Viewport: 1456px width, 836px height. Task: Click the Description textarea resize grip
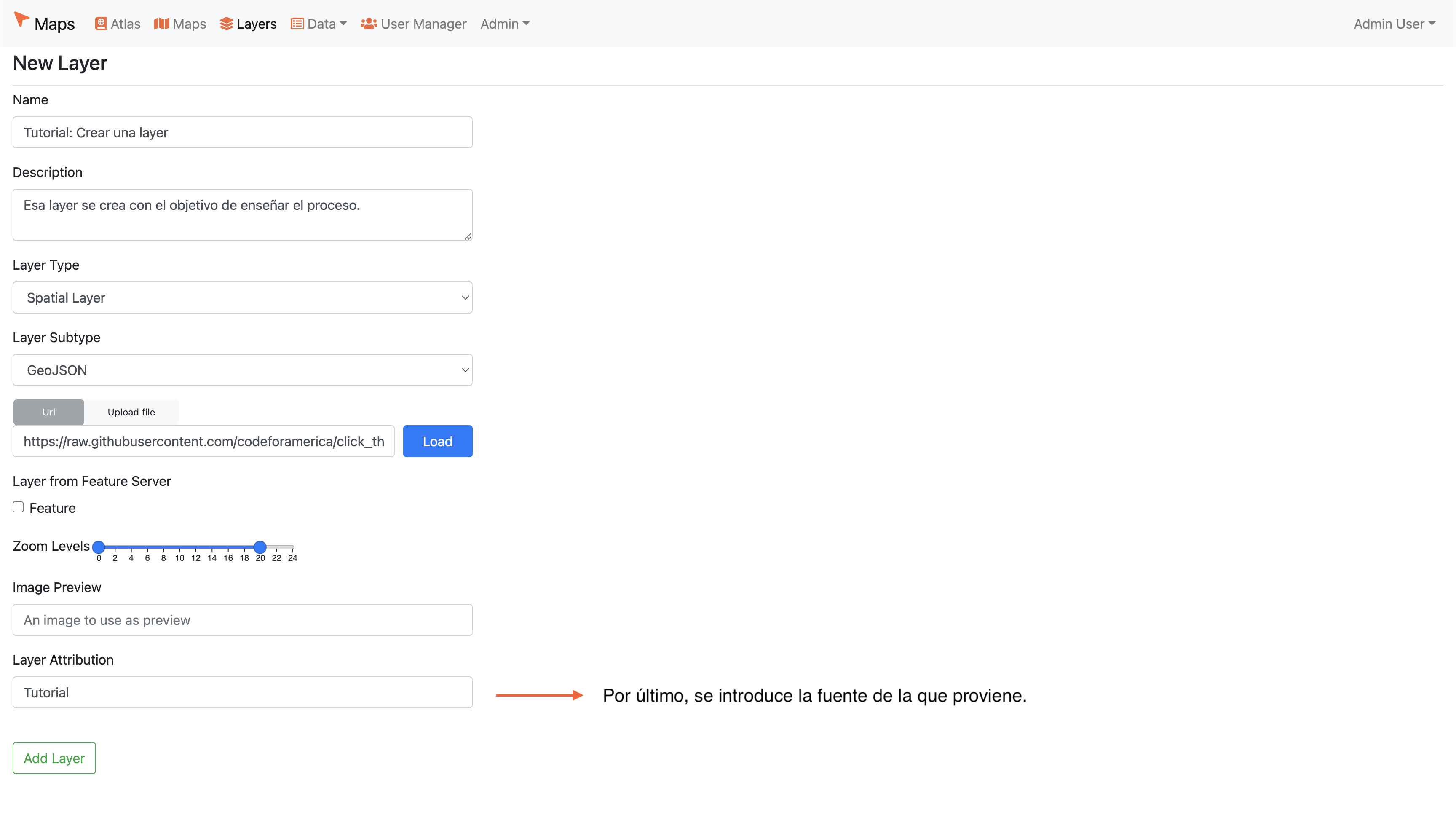click(468, 236)
